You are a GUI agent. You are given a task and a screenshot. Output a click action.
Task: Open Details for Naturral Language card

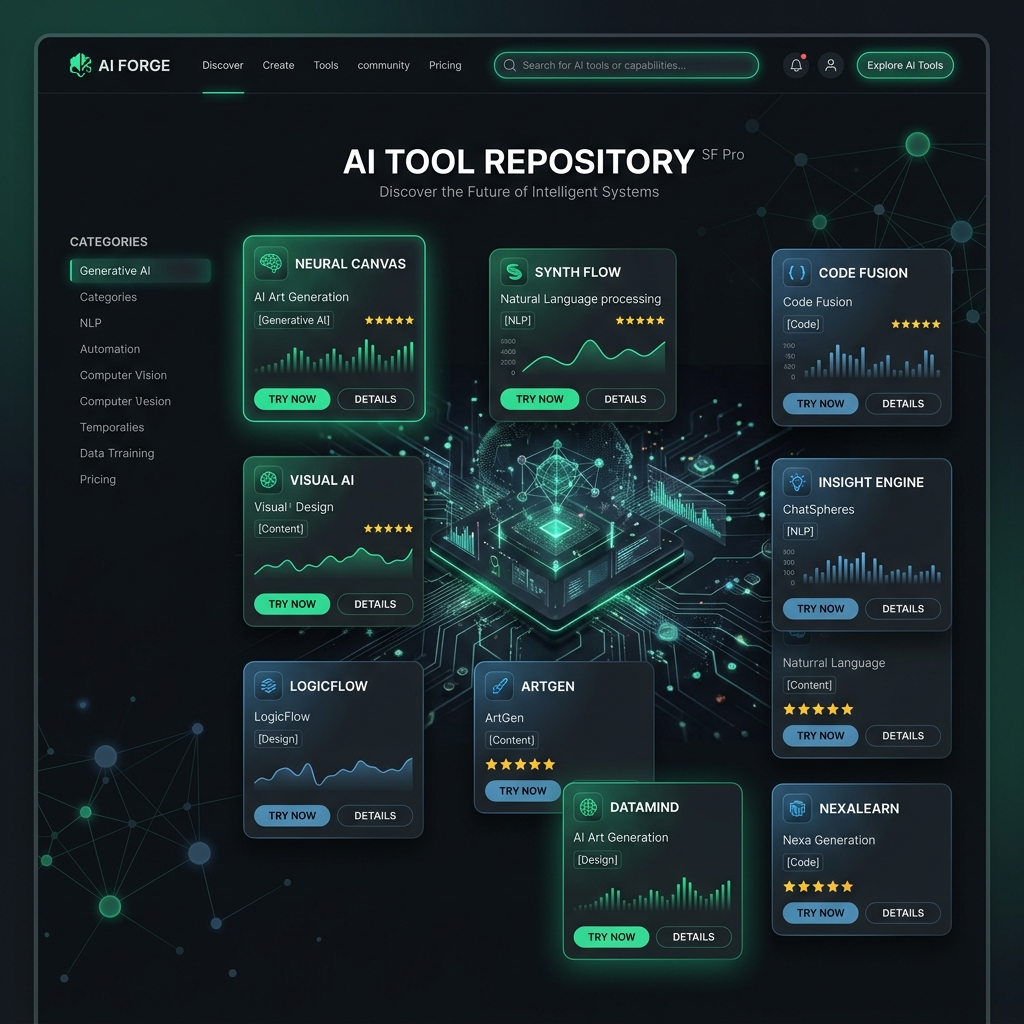(x=903, y=735)
